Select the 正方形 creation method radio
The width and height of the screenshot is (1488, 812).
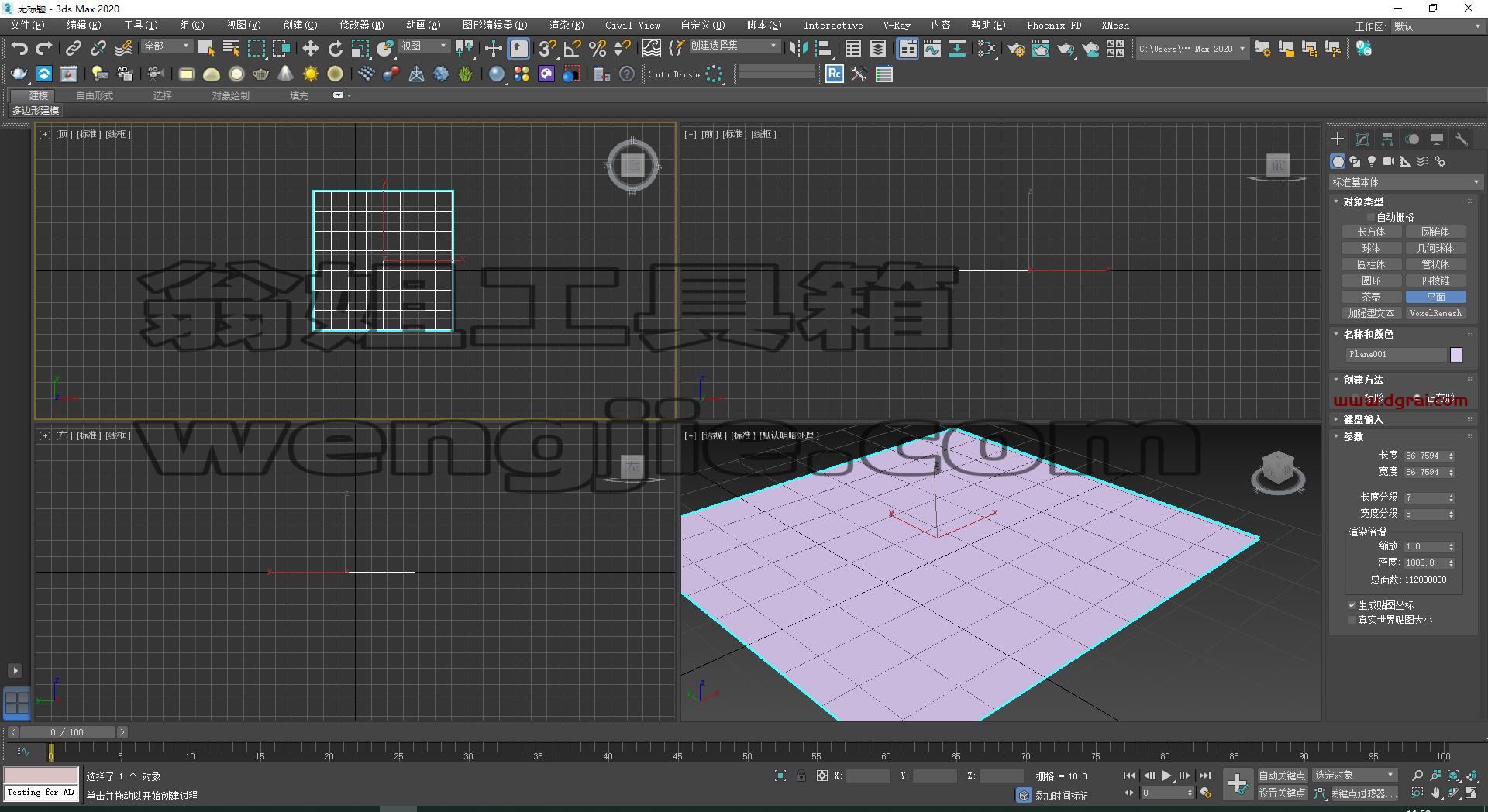(1417, 397)
